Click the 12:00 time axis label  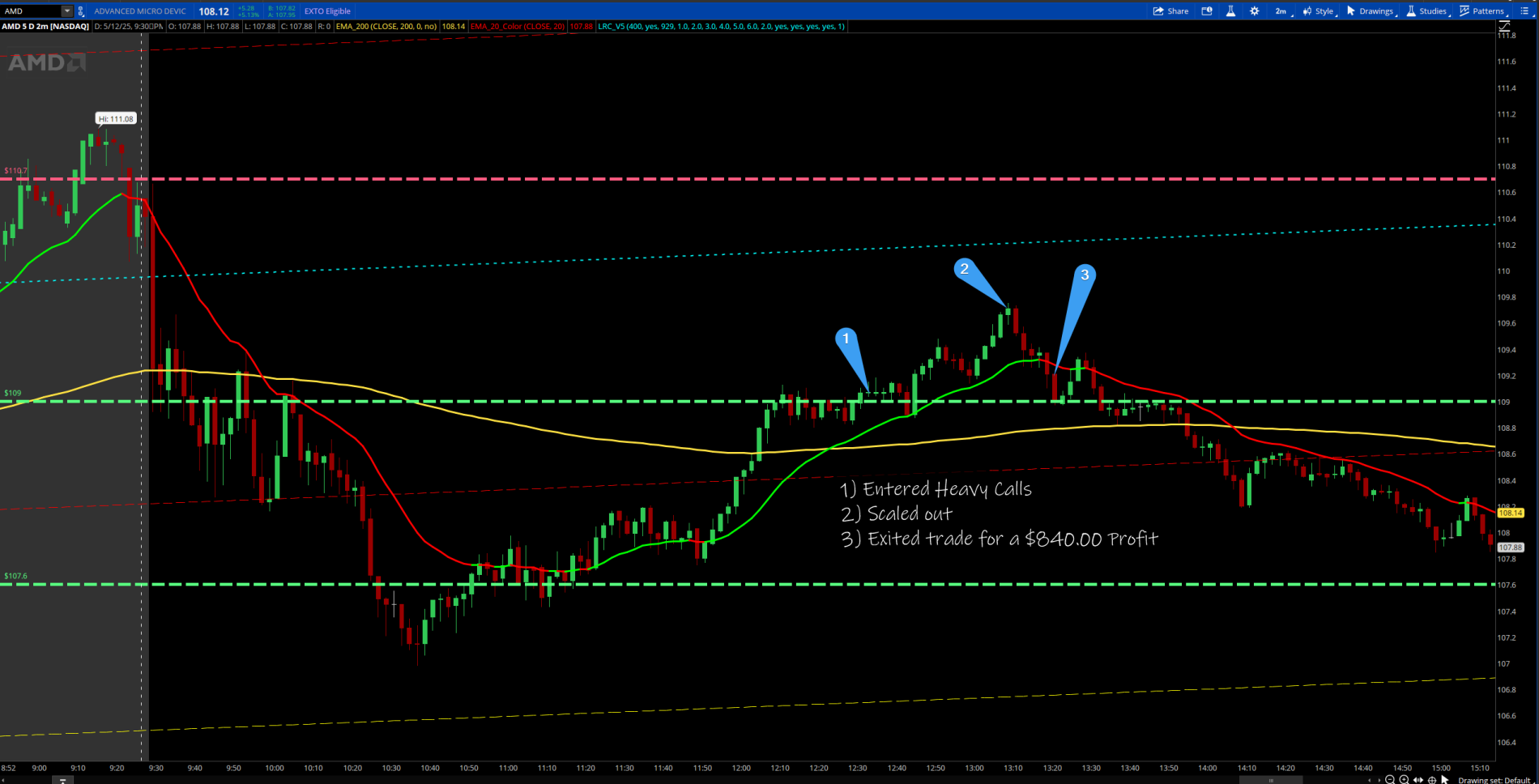point(740,768)
